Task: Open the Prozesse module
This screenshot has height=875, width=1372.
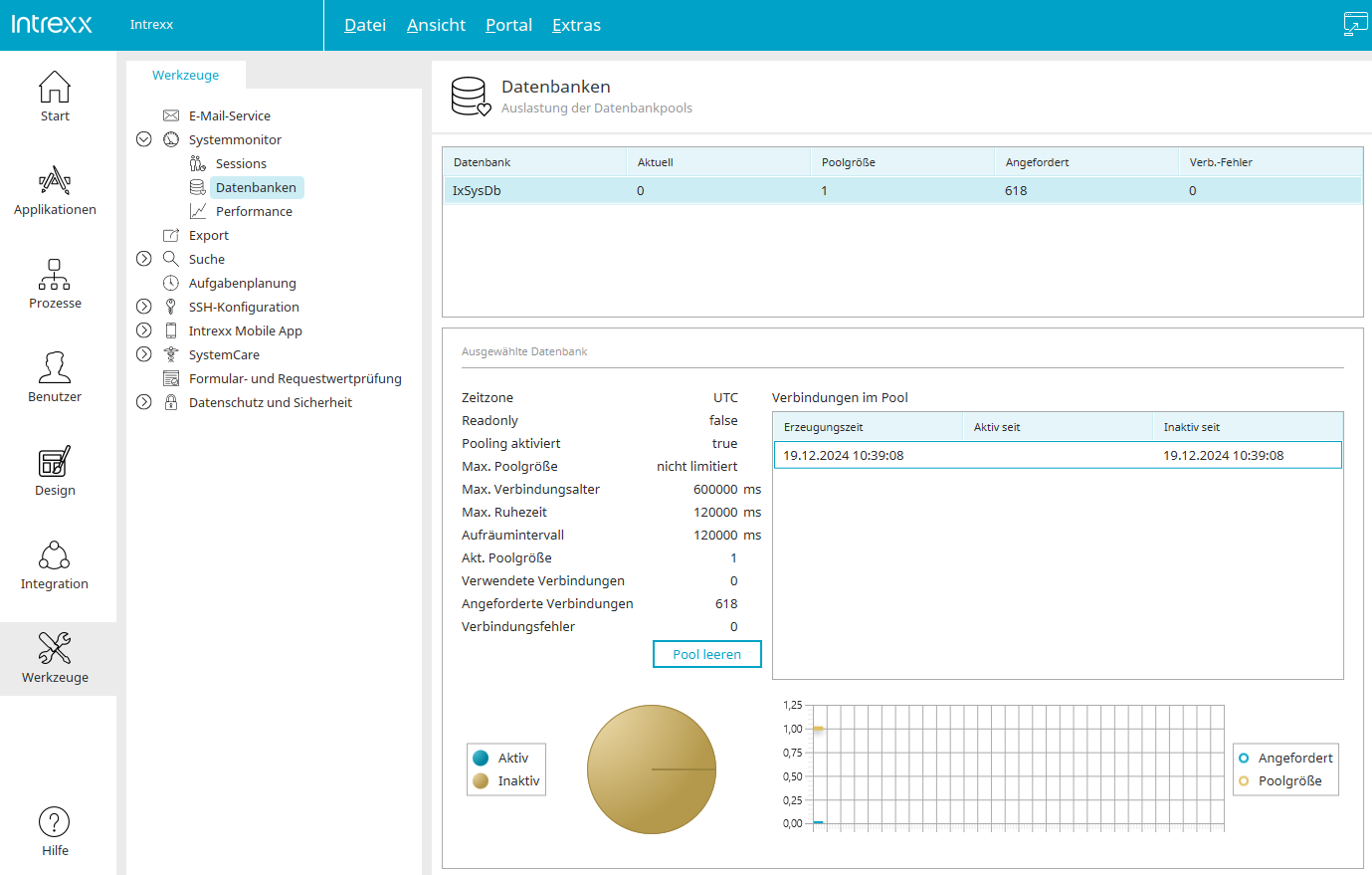Action: click(x=55, y=284)
